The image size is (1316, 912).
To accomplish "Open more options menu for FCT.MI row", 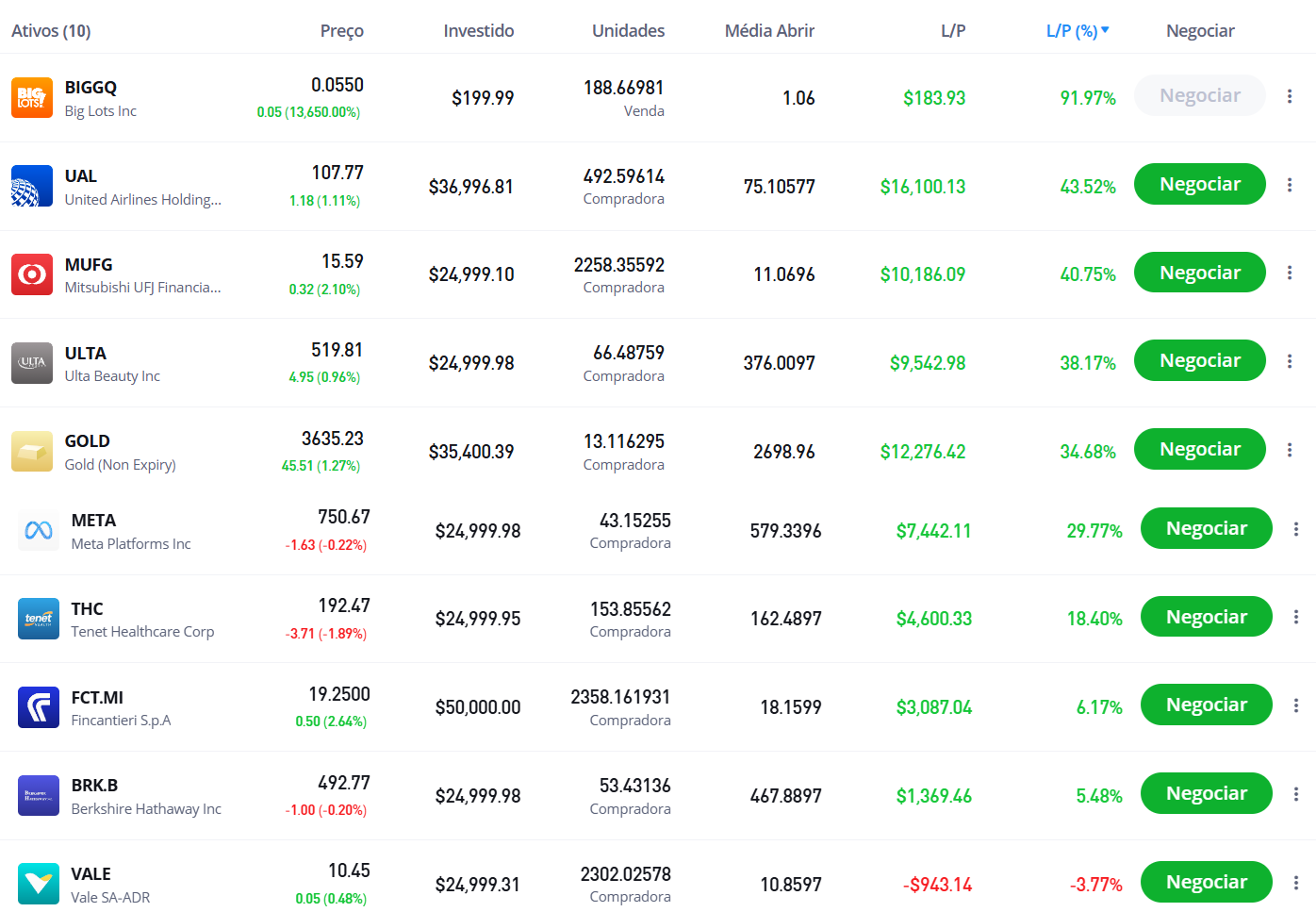I will (1296, 705).
